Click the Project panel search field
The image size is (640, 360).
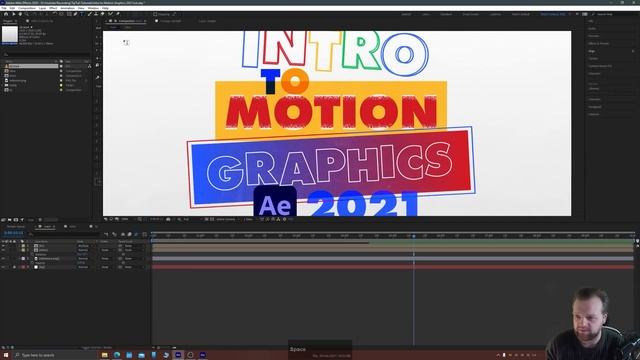coord(46,54)
